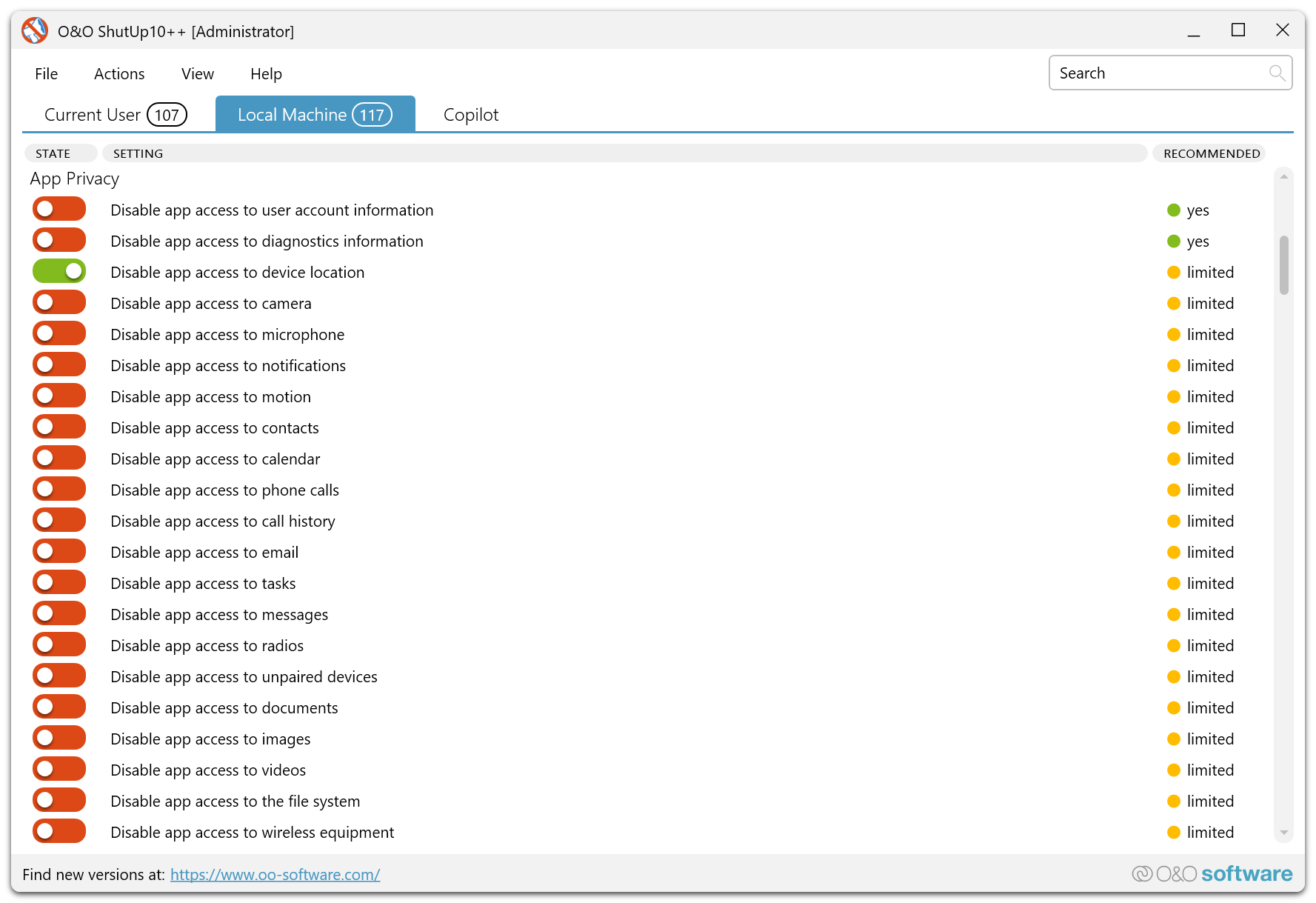Open the File menu
The width and height of the screenshot is (1316, 903).
pos(46,74)
